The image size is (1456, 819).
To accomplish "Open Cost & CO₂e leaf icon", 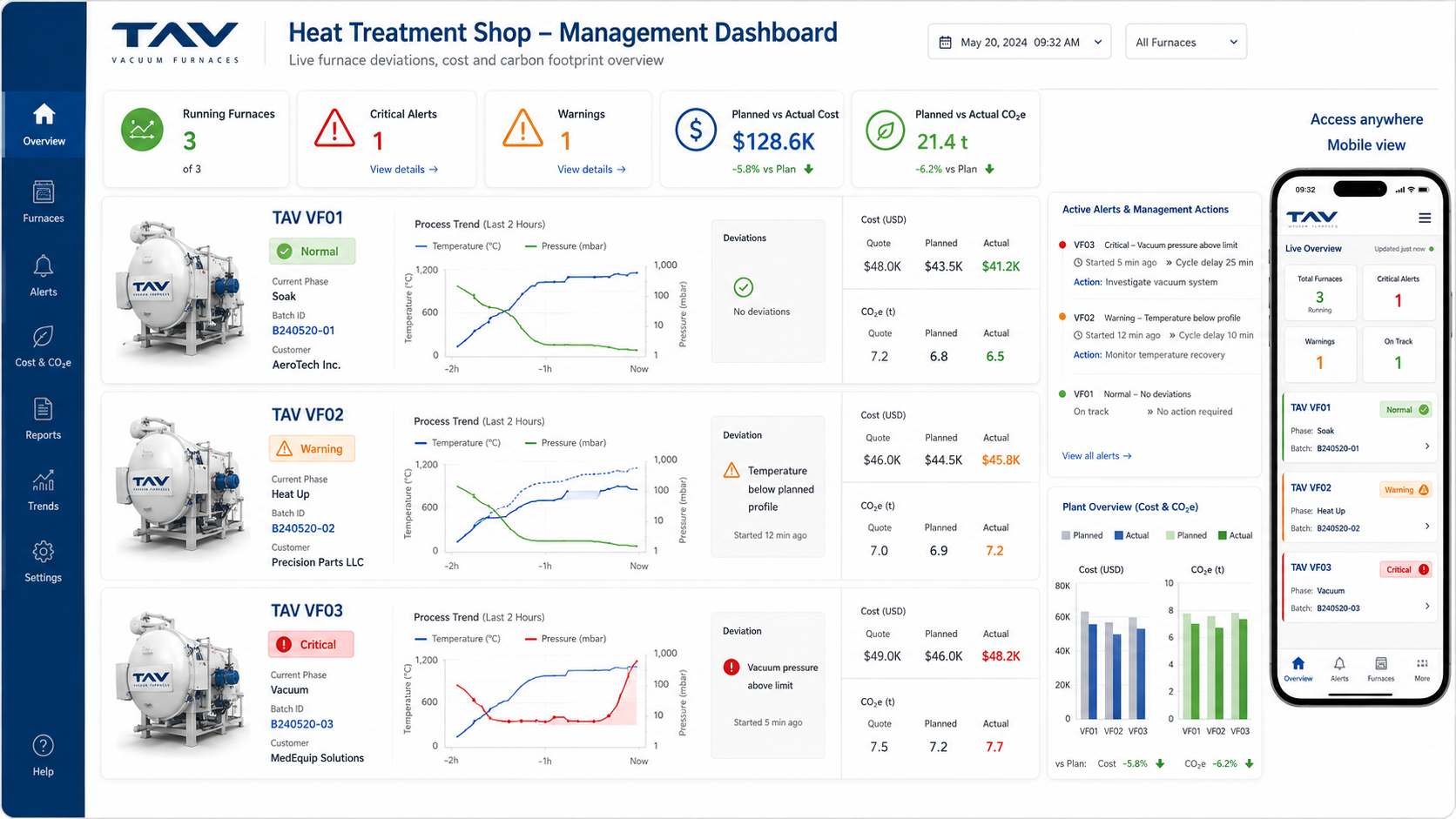I will [x=44, y=337].
